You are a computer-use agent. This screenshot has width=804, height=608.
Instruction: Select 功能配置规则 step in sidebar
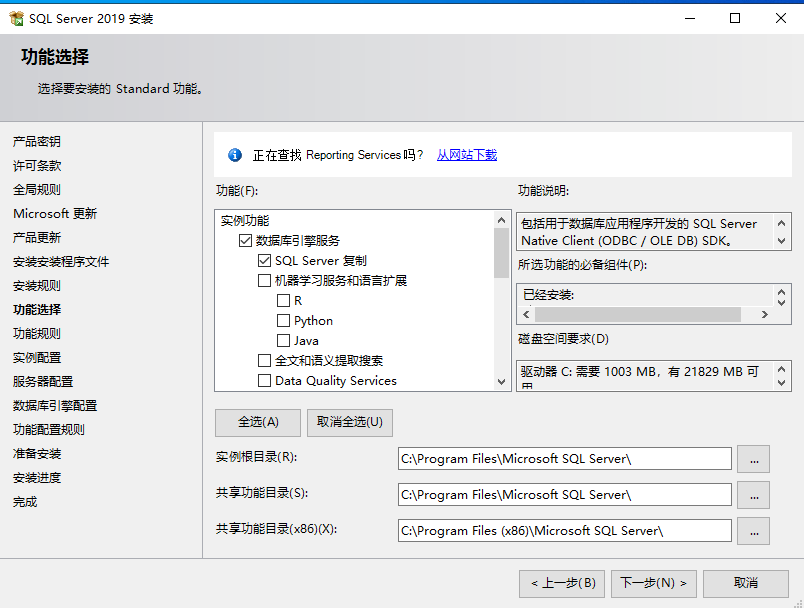click(x=49, y=430)
